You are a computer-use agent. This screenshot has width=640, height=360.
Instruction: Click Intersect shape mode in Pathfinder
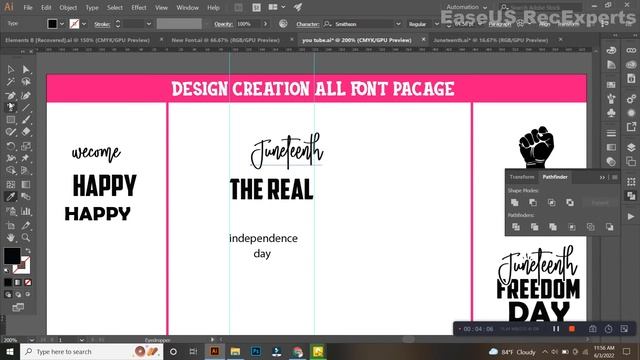(x=551, y=202)
